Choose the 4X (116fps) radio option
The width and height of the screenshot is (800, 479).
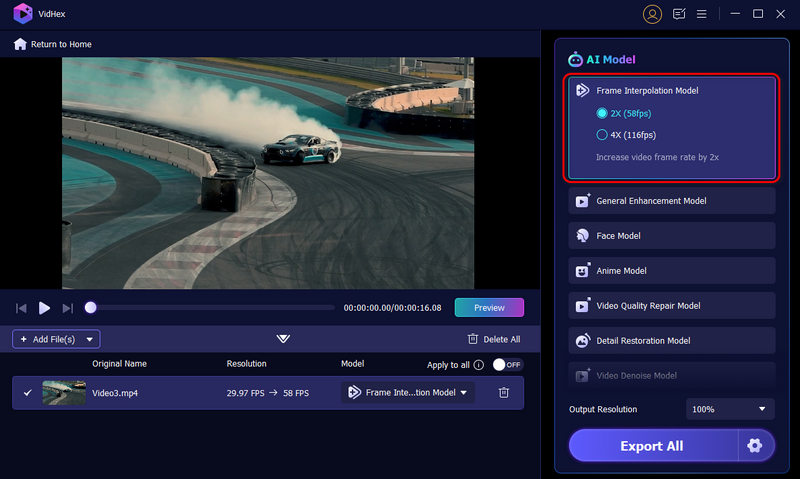point(602,135)
